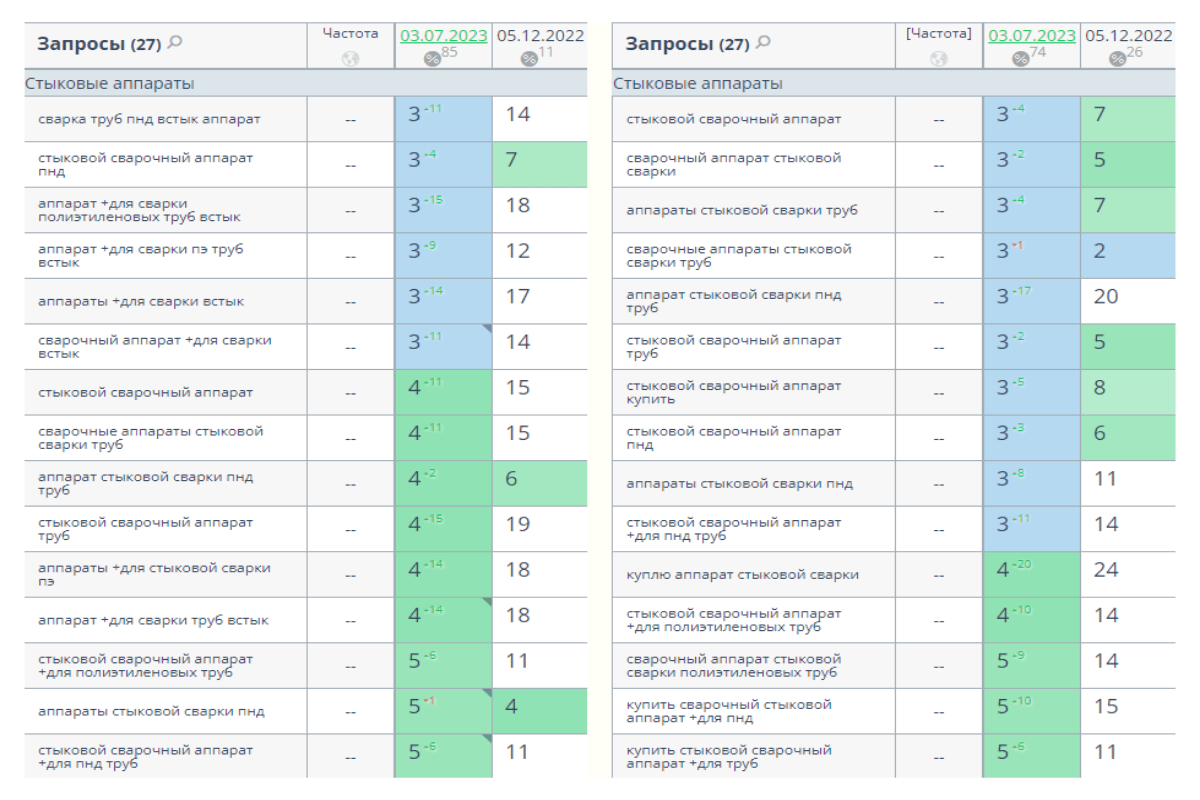1200x800 pixels.
Task: Click percent icon next to 85 in left table
Action: 432,59
